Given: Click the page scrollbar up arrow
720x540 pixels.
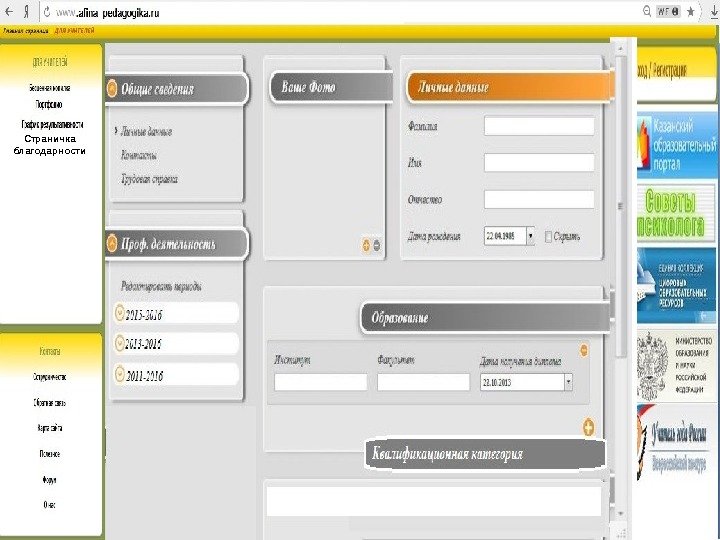Looking at the screenshot, I should 620,48.
